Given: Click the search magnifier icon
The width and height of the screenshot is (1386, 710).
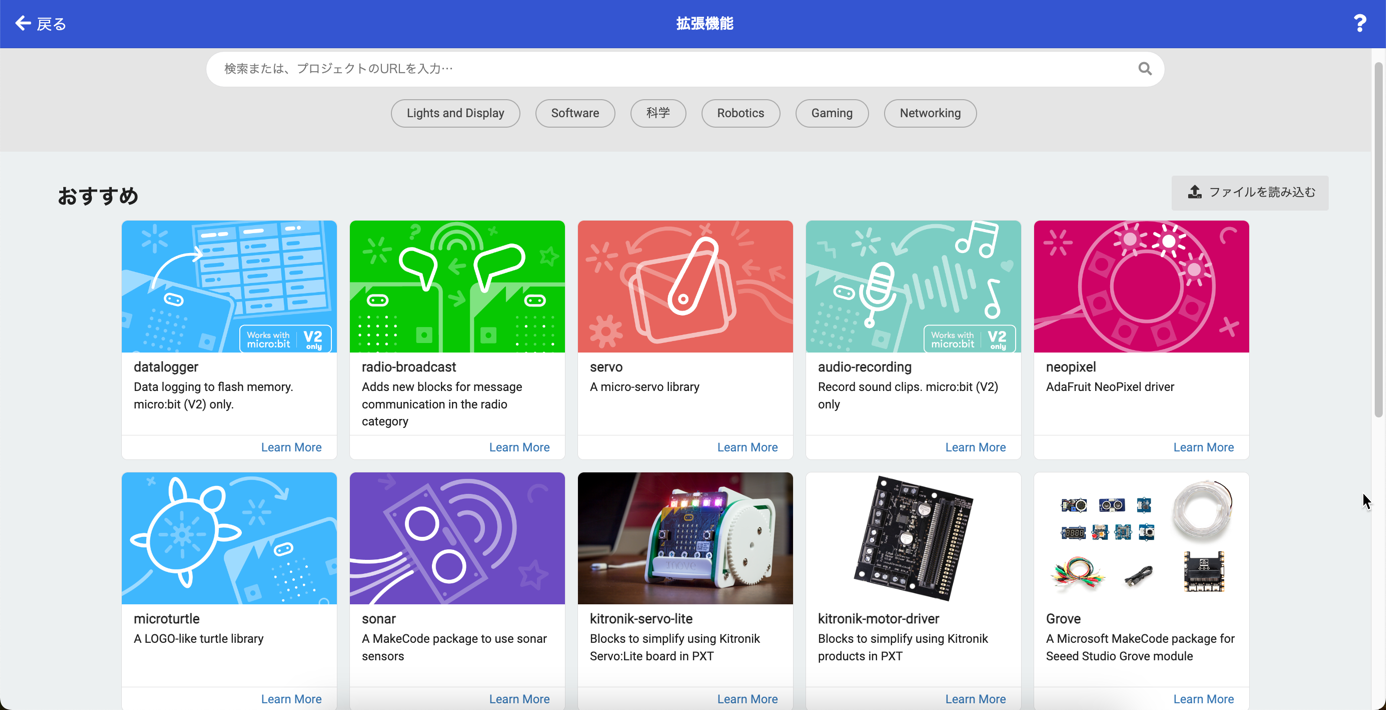Looking at the screenshot, I should (1145, 69).
